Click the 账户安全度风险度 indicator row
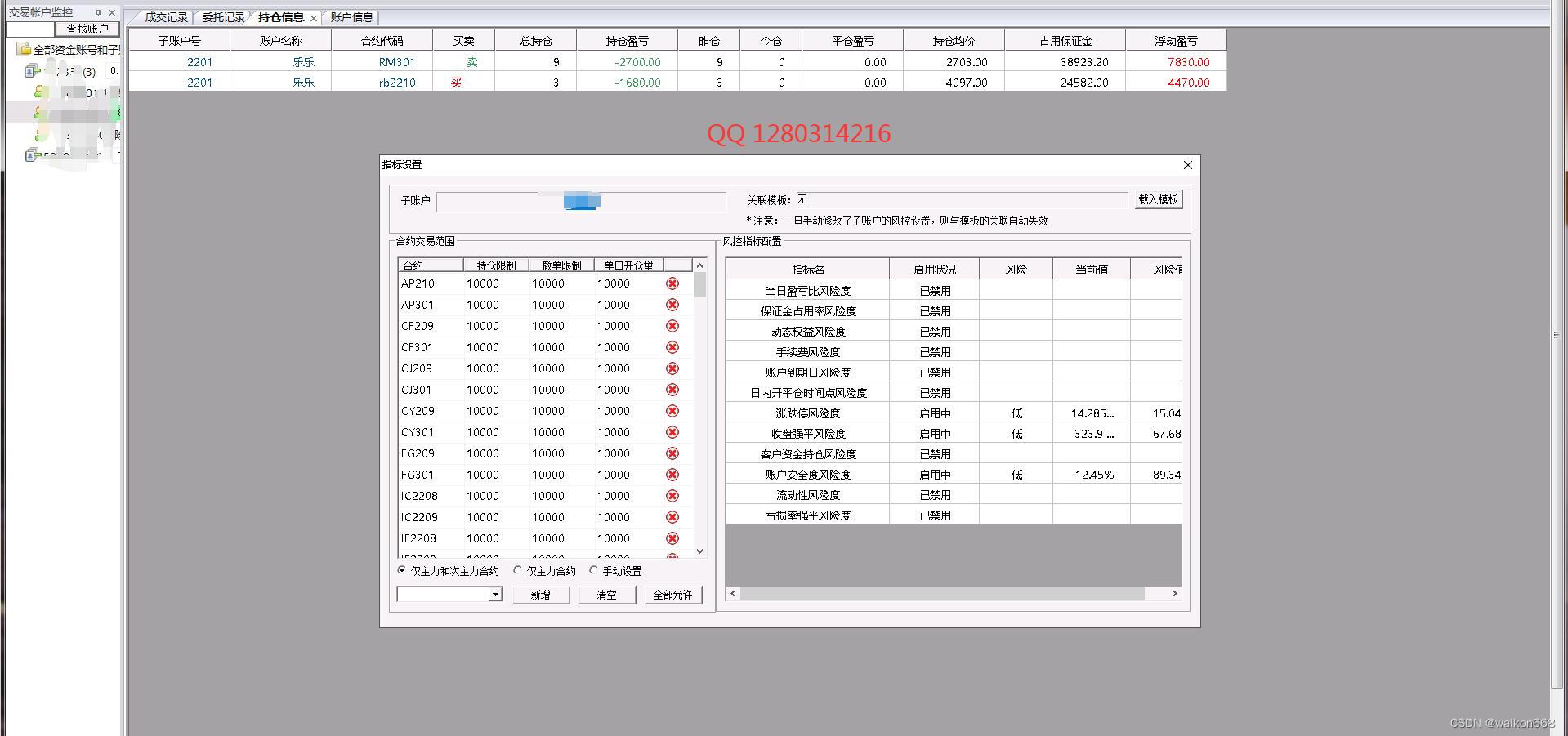Viewport: 1568px width, 736px height. coord(954,474)
